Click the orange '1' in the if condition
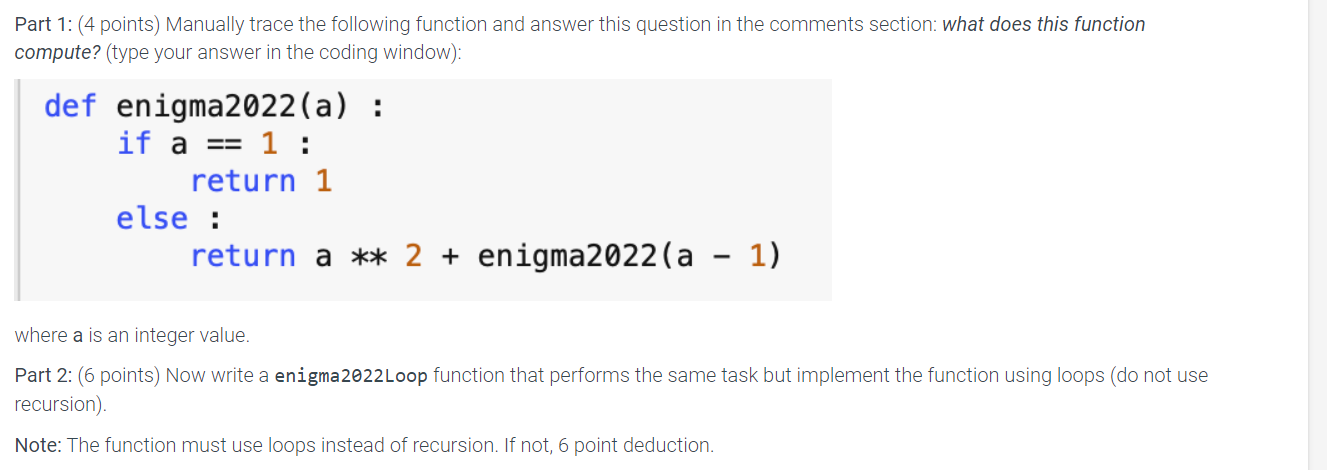Image resolution: width=1327 pixels, height=470 pixels. point(269,144)
